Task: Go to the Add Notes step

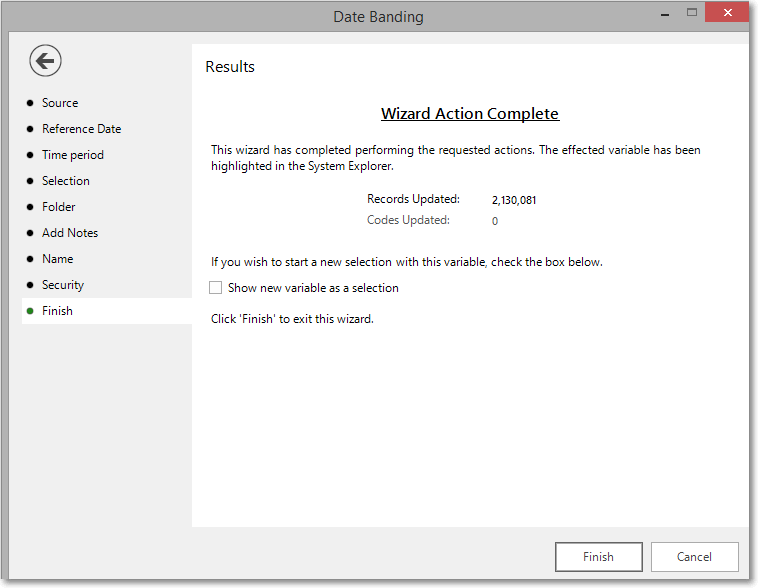Action: [x=70, y=233]
